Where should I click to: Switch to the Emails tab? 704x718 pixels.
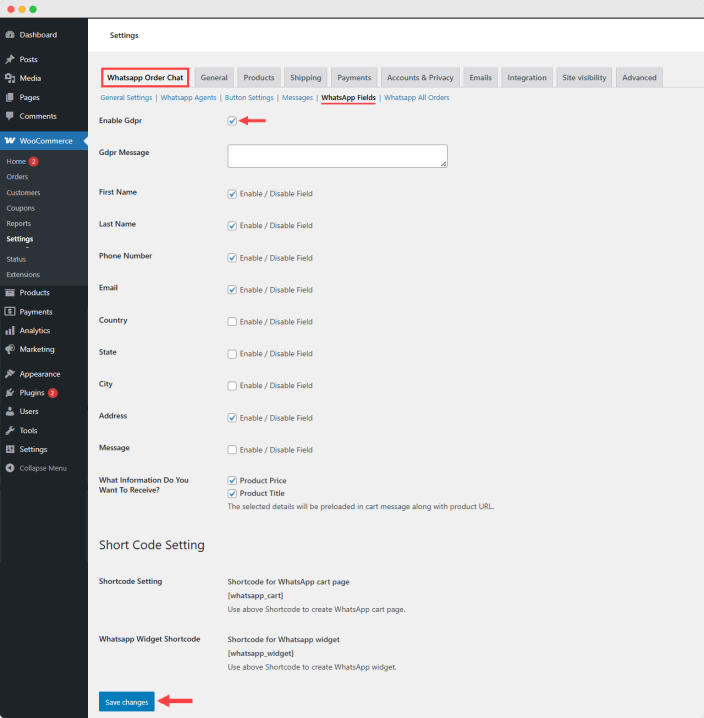click(x=480, y=77)
